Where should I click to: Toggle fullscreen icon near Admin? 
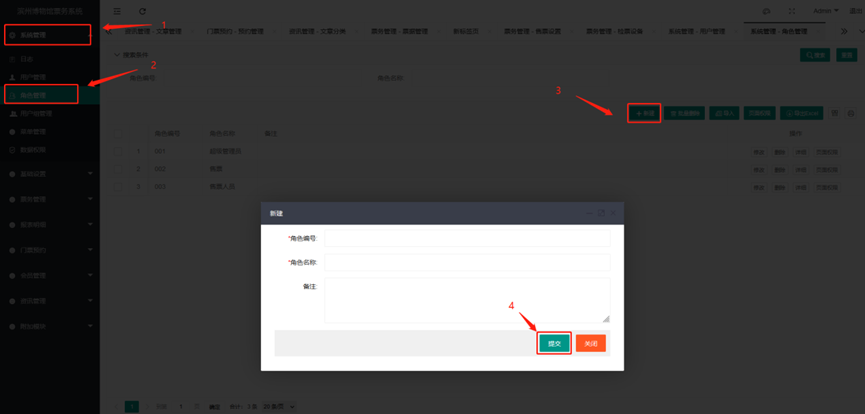tap(792, 11)
